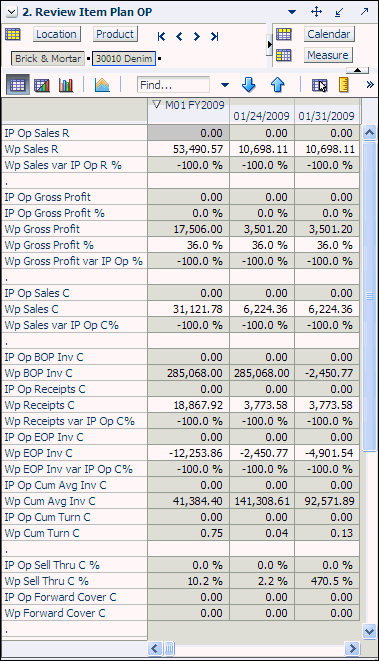Open the Calendar dimension button

[329, 34]
